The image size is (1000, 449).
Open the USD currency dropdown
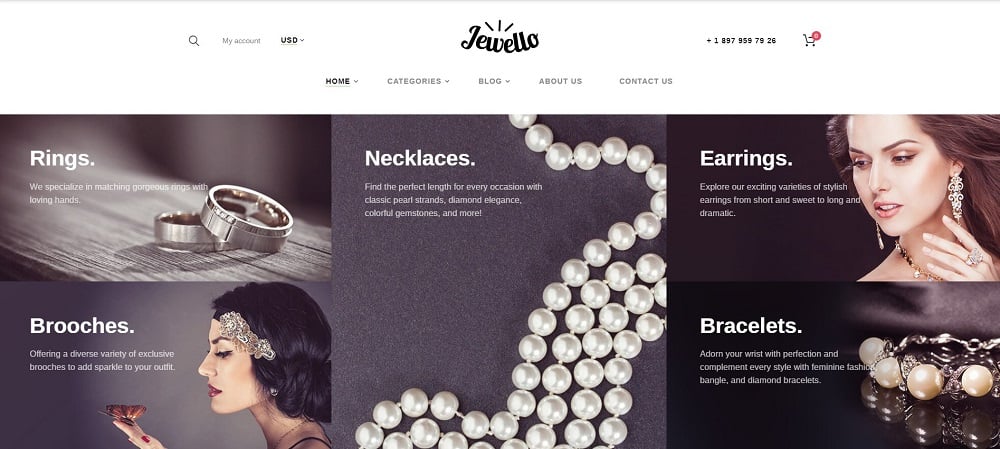[x=292, y=40]
